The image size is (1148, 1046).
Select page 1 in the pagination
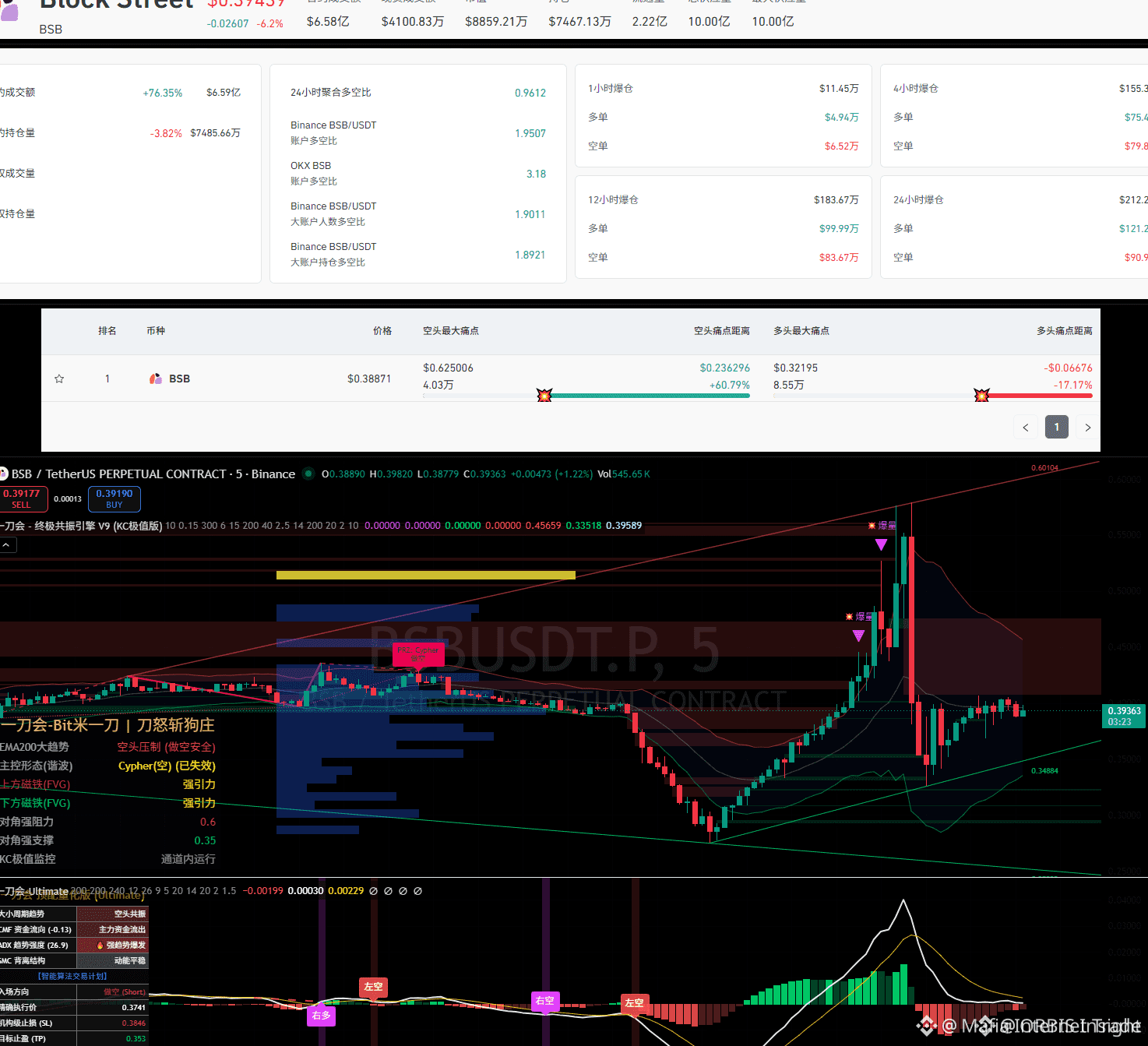click(x=1057, y=427)
